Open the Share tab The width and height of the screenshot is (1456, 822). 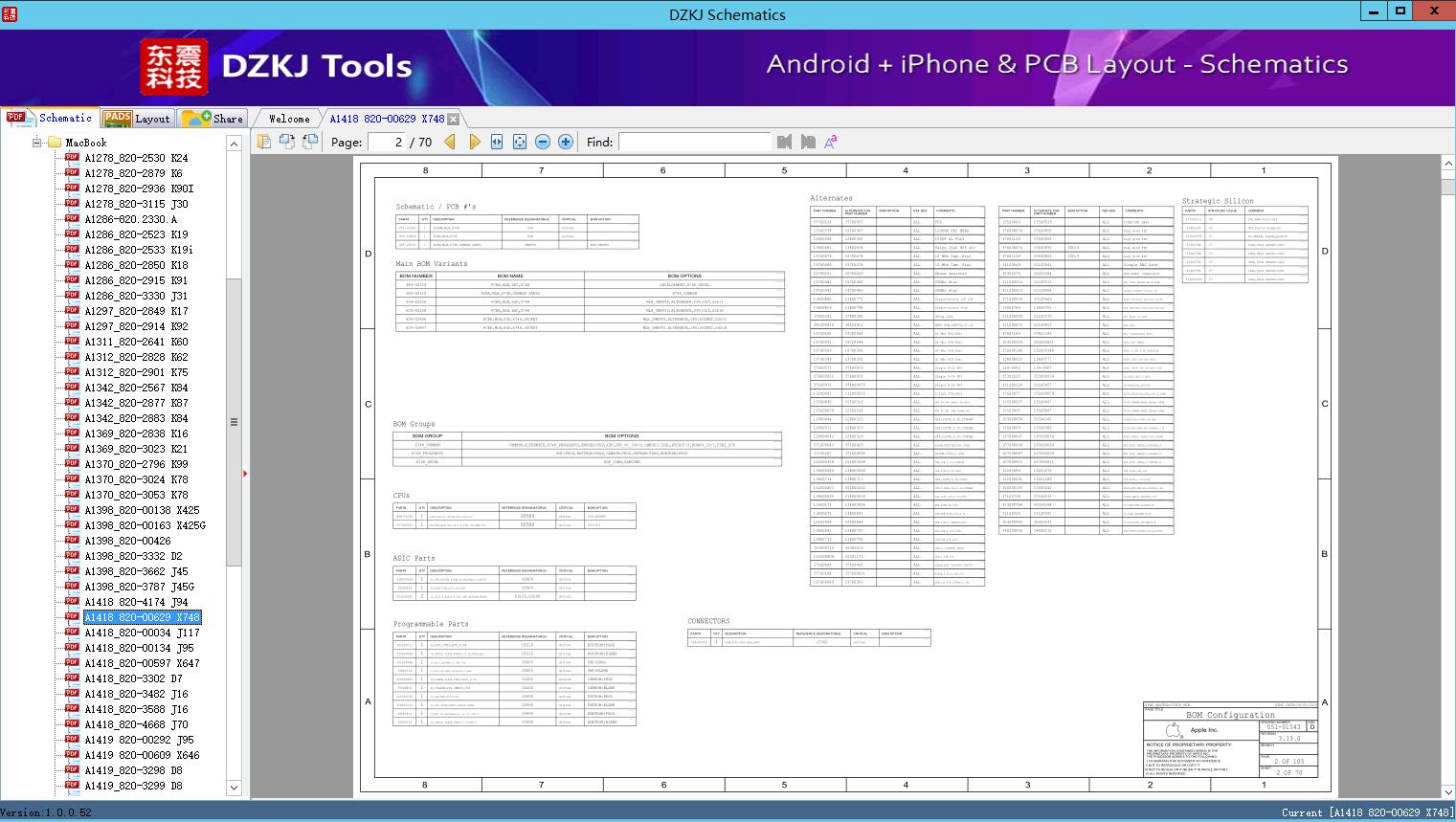click(213, 119)
